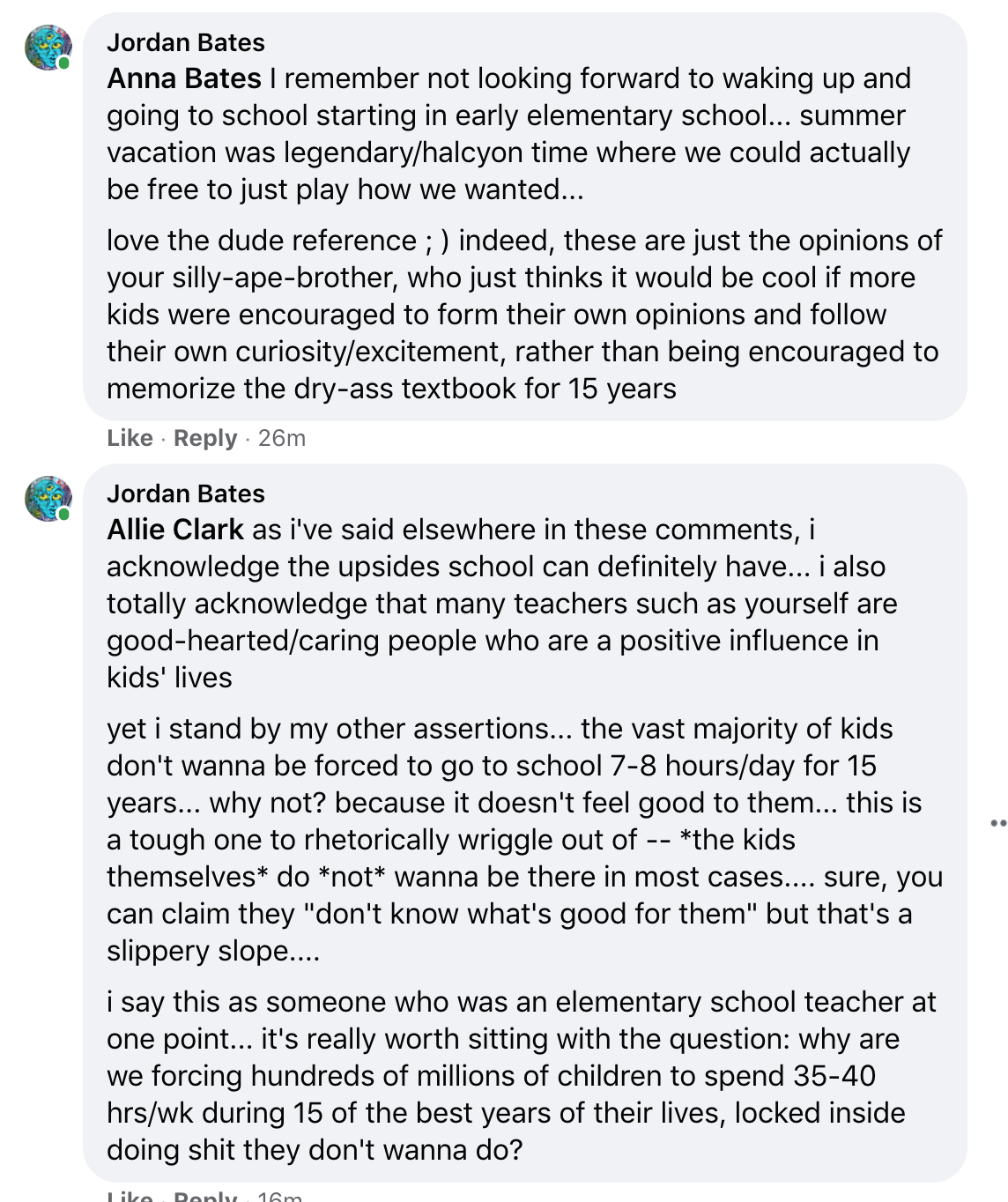This screenshot has height=1202, width=1008.
Task: Click the green online dot on the first avatar
Action: pos(64,63)
